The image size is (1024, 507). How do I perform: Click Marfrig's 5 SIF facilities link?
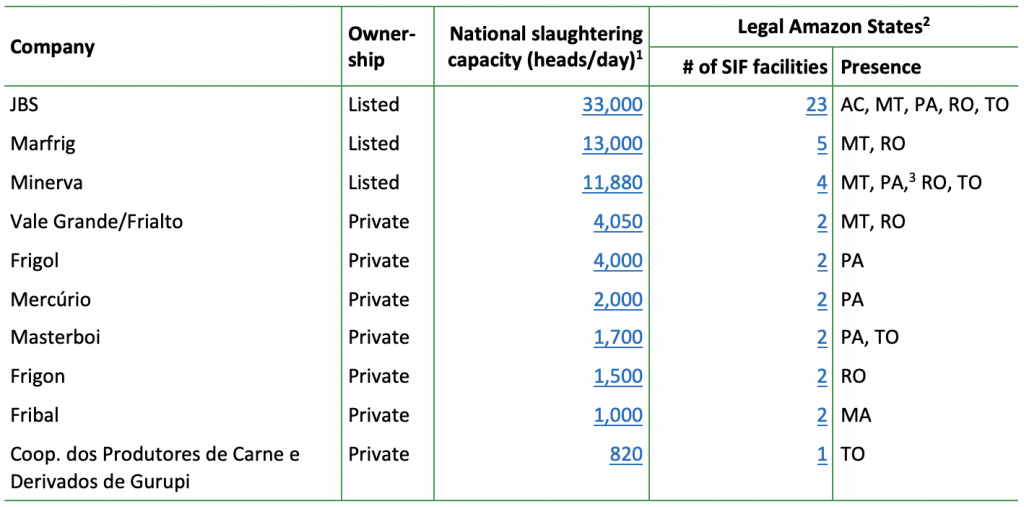pos(822,144)
